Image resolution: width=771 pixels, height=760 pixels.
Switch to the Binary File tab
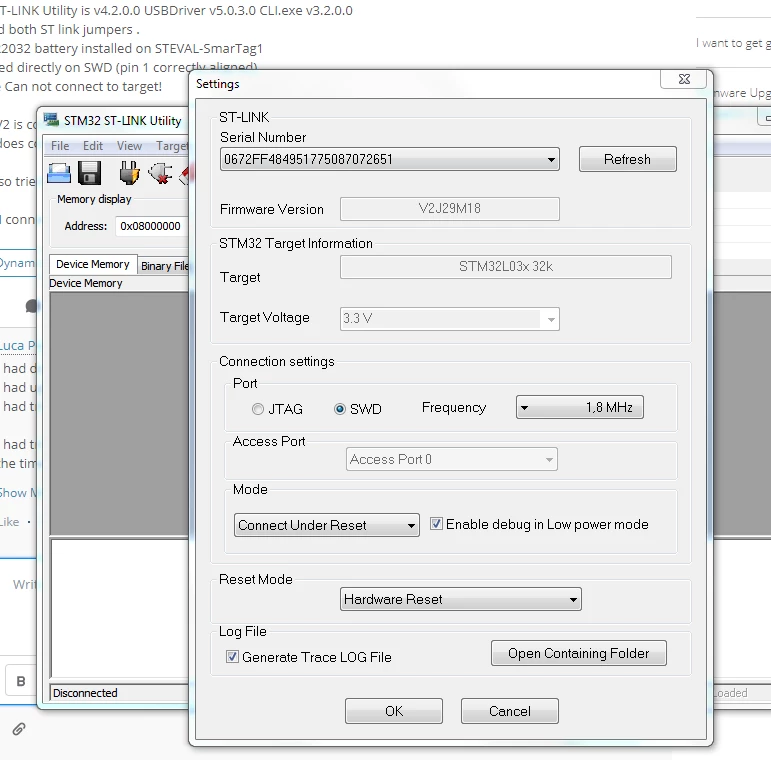[x=164, y=266]
